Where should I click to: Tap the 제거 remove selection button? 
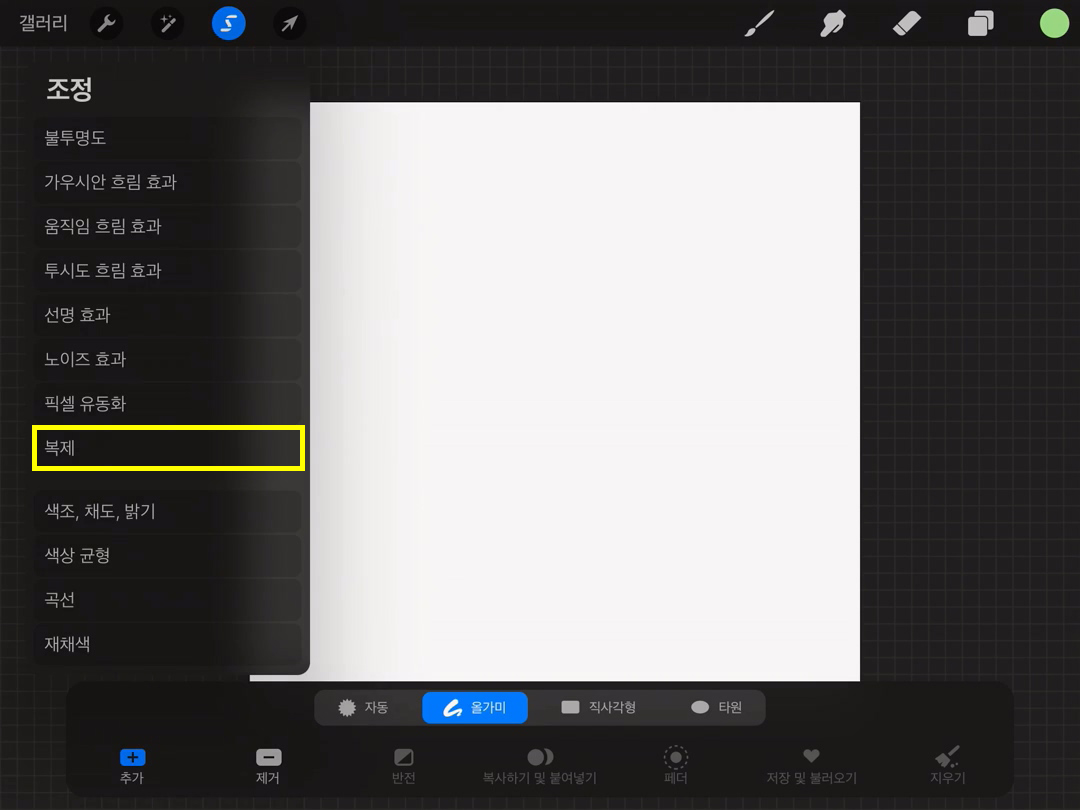pos(268,766)
